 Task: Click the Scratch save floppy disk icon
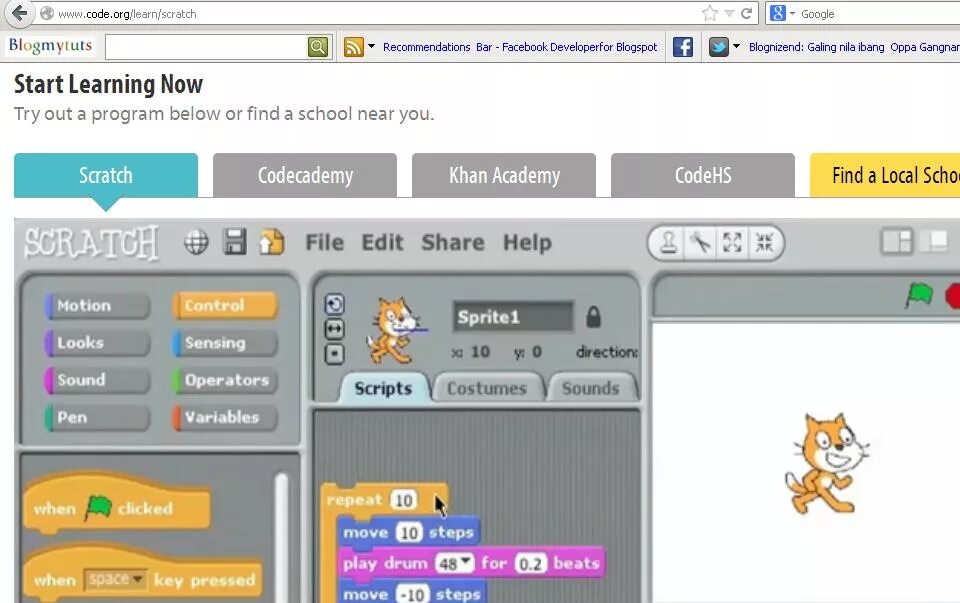point(234,242)
